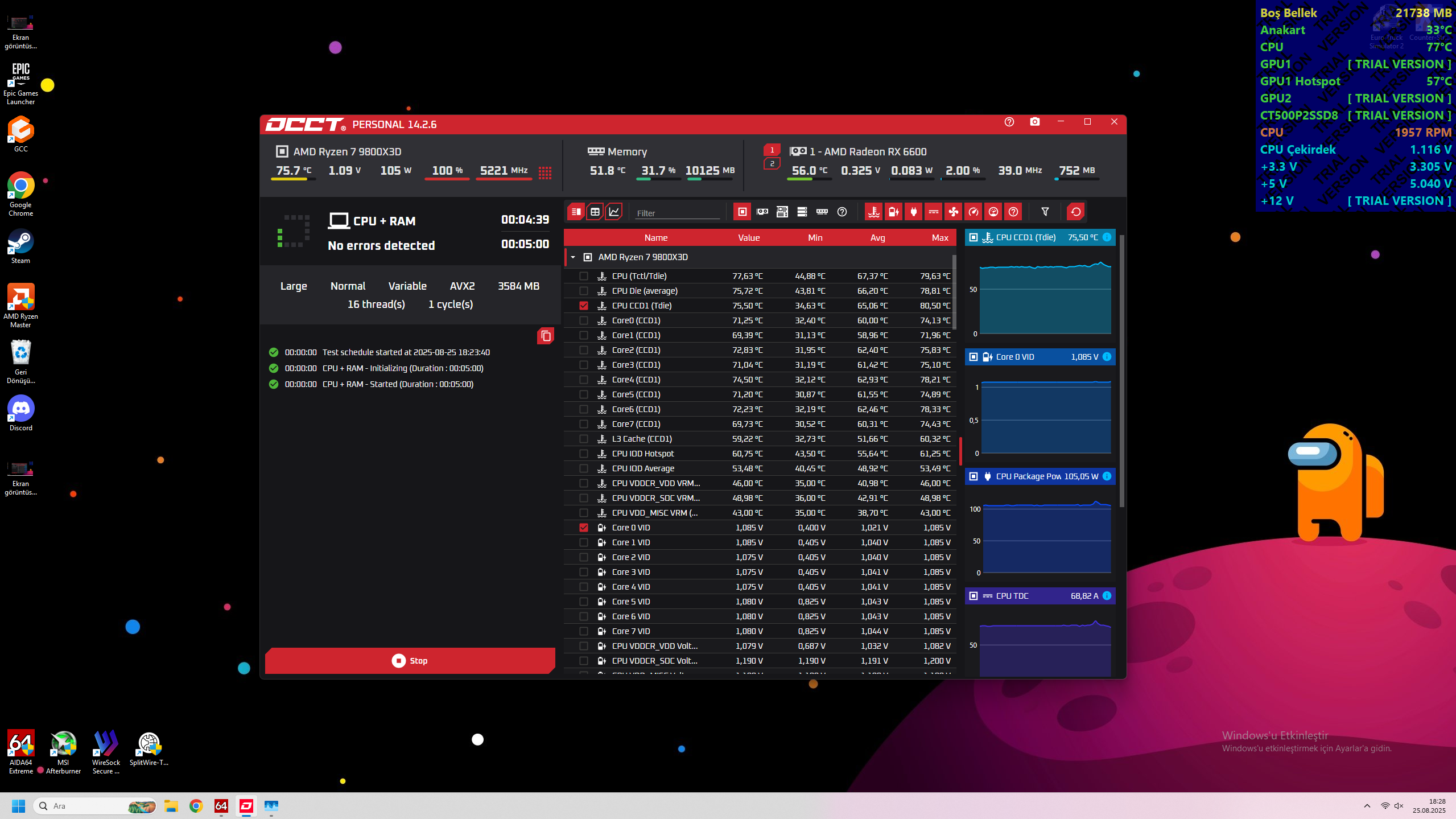Show info for the CPU CCD1 (Tdie) graph
The image size is (1456, 819).
tap(1107, 237)
